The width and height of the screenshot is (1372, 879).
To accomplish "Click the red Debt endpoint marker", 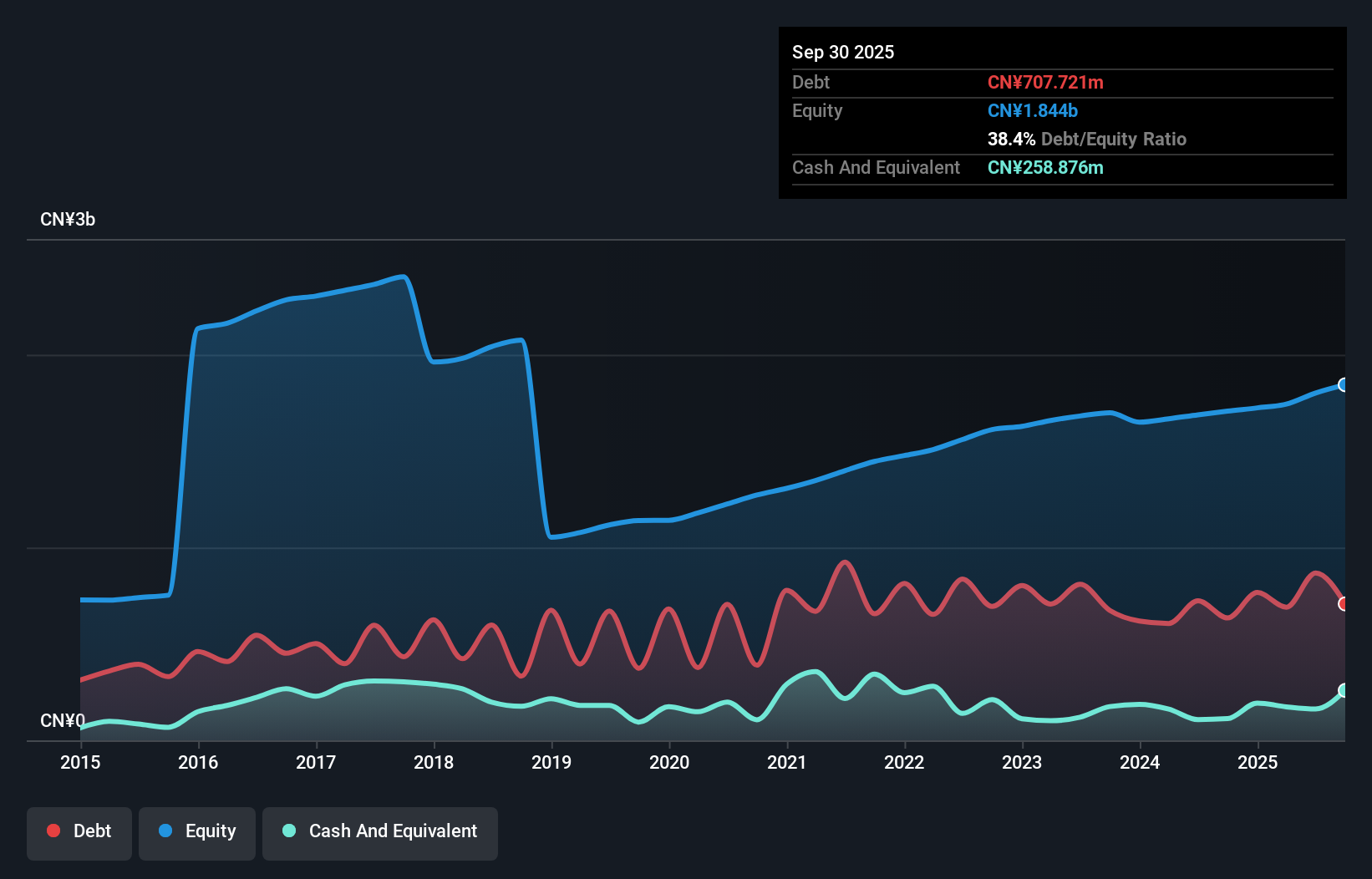I will point(1343,604).
